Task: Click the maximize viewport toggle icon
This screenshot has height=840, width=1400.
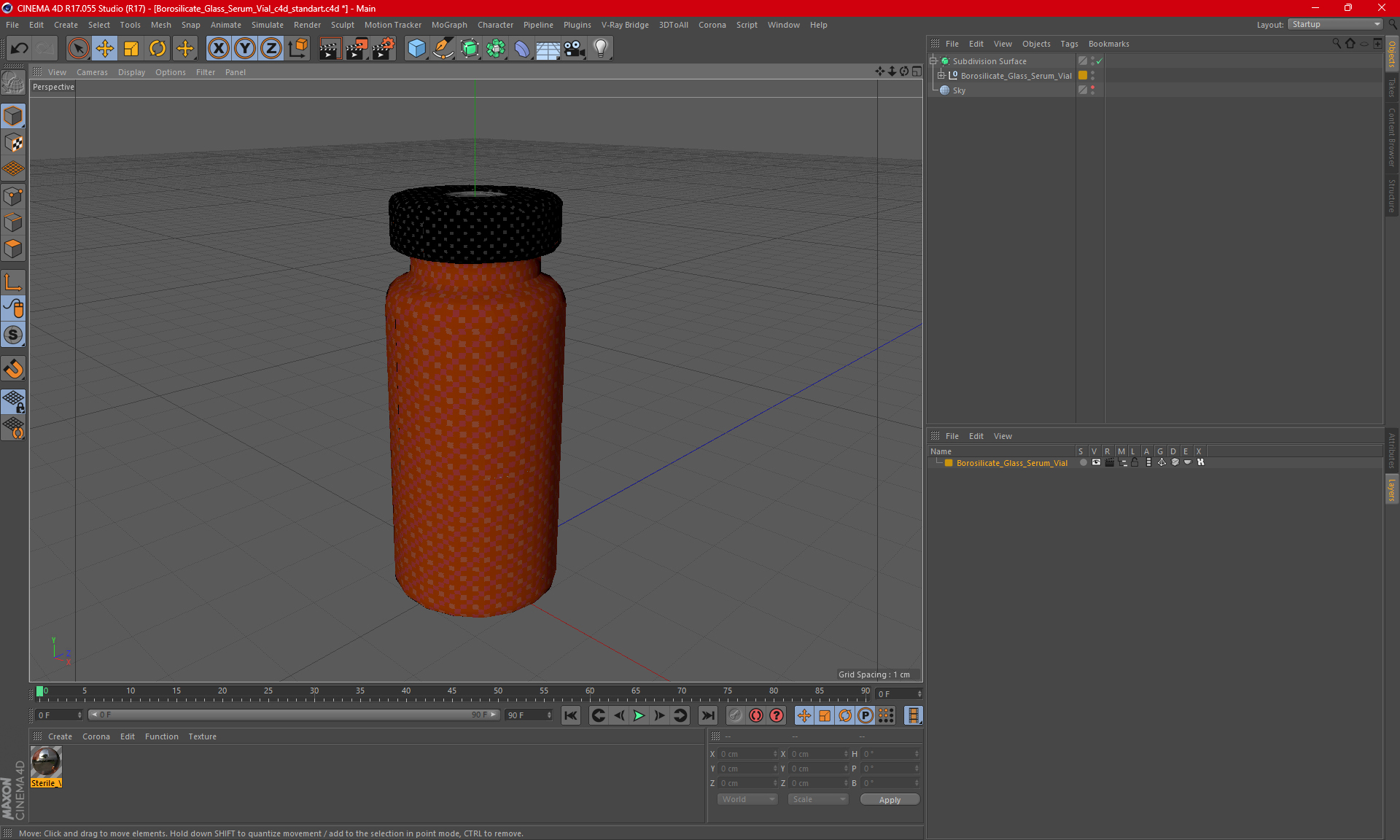Action: click(917, 71)
